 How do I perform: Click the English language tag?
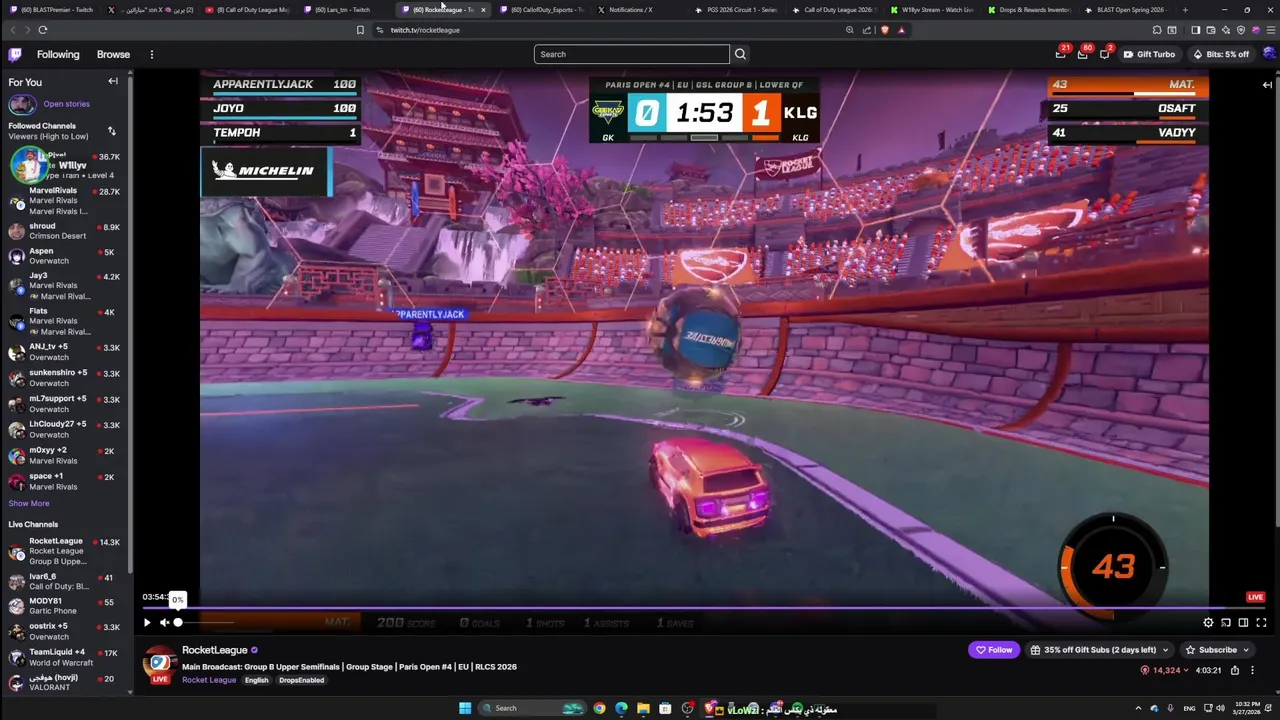[257, 680]
